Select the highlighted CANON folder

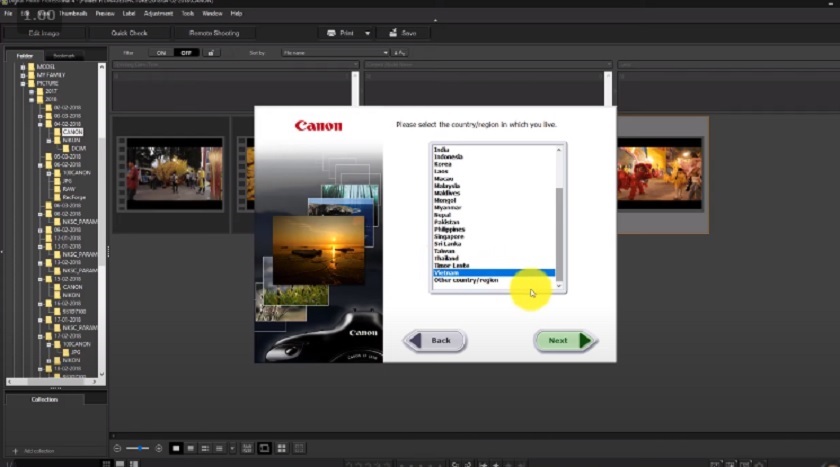pyautogui.click(x=72, y=132)
